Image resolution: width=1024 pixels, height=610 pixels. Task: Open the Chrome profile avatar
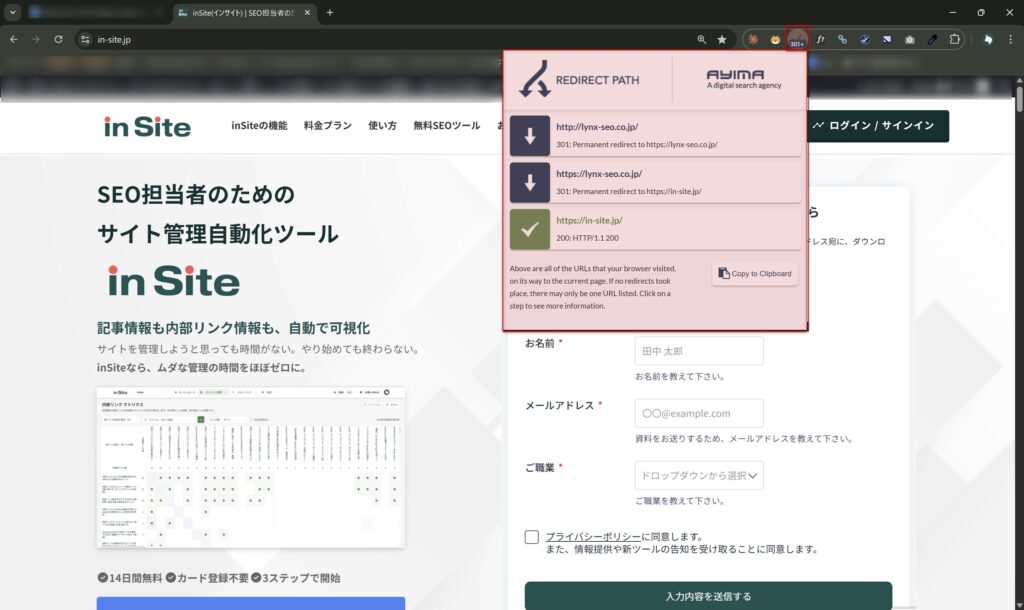pos(988,39)
